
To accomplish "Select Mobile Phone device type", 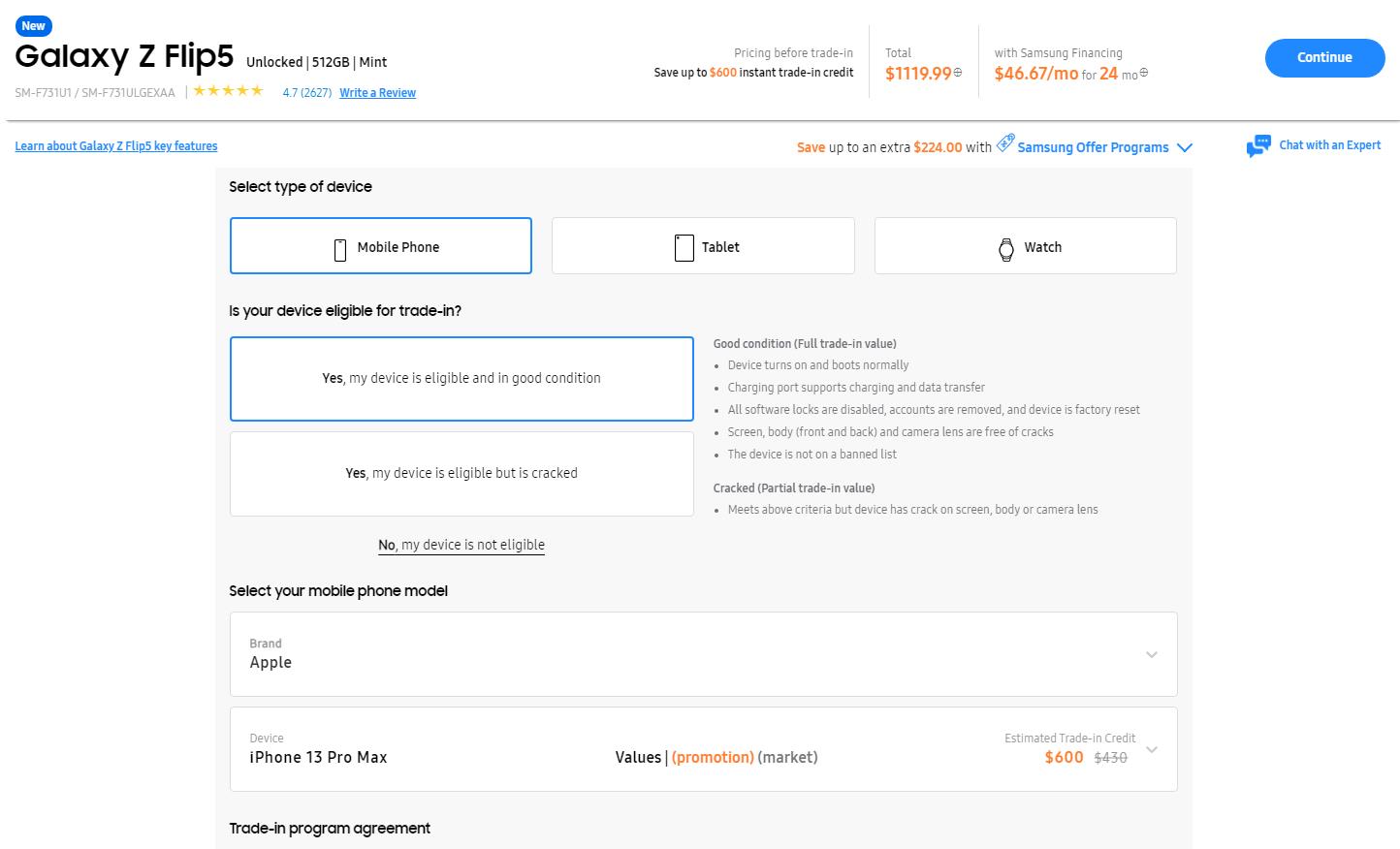I will (x=381, y=246).
